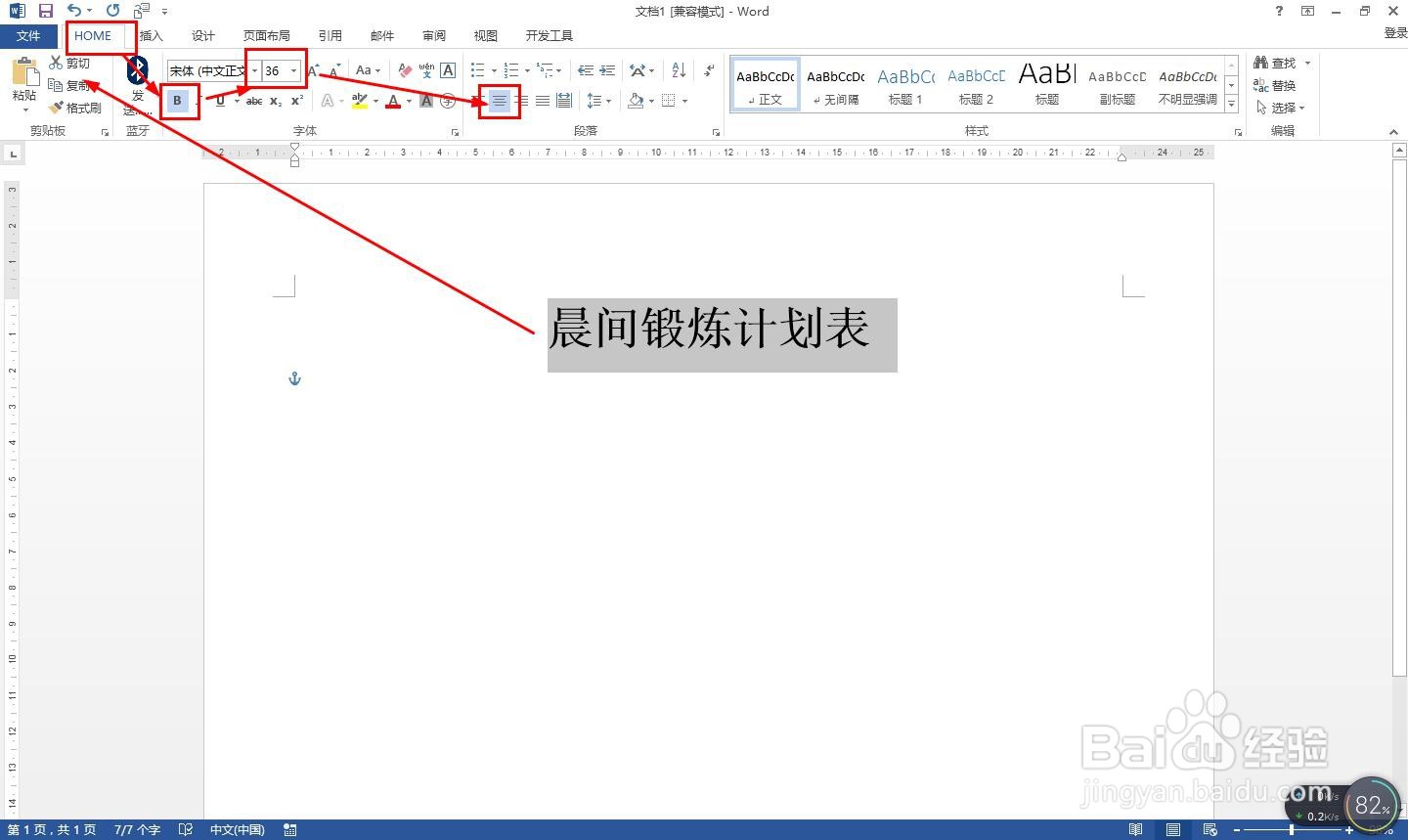Click the text Highlight Color button
1408x840 pixels.
click(x=359, y=100)
